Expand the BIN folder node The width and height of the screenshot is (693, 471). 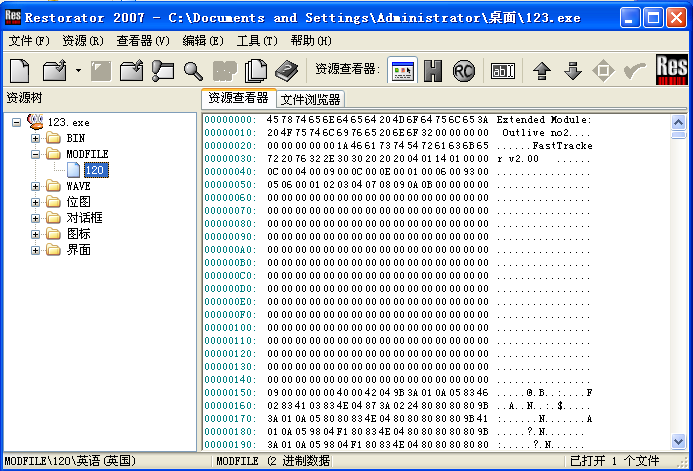35,138
